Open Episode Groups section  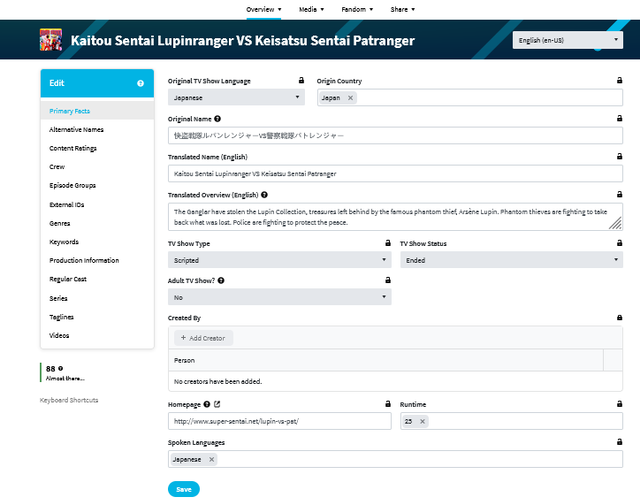coord(73,185)
